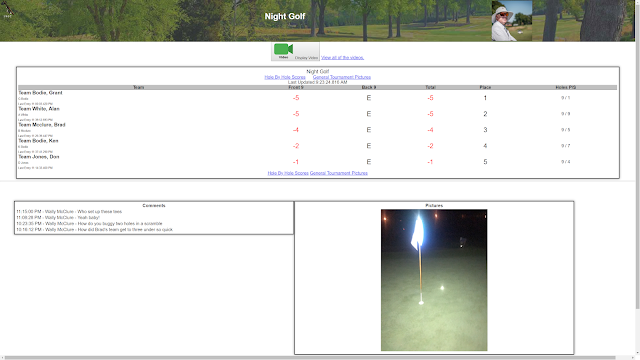The image size is (640, 360).
Task: Open the bottom Hole By Hole Scores link
Action: [288, 173]
